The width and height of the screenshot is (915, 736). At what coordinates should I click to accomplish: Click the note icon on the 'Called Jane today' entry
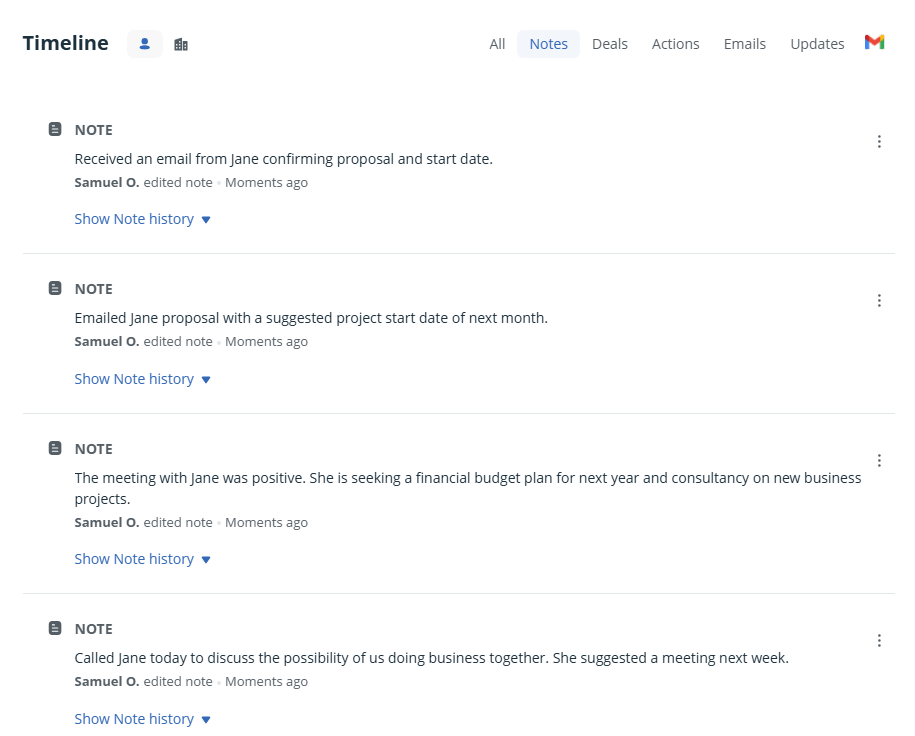pyautogui.click(x=54, y=628)
